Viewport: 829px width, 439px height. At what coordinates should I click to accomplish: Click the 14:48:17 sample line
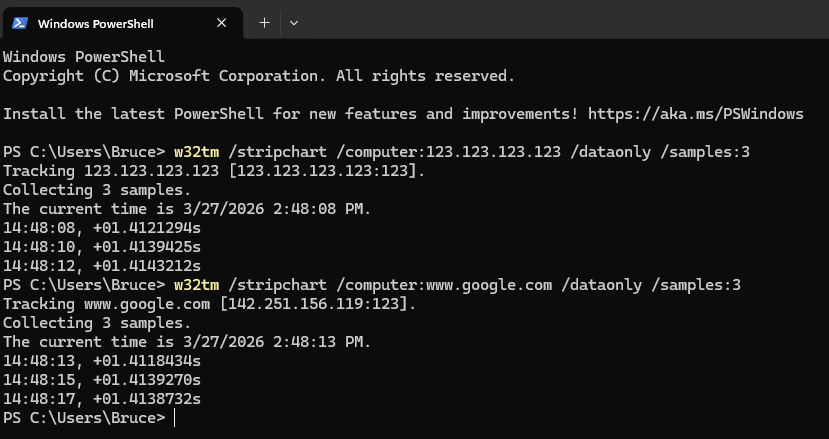click(x=102, y=399)
